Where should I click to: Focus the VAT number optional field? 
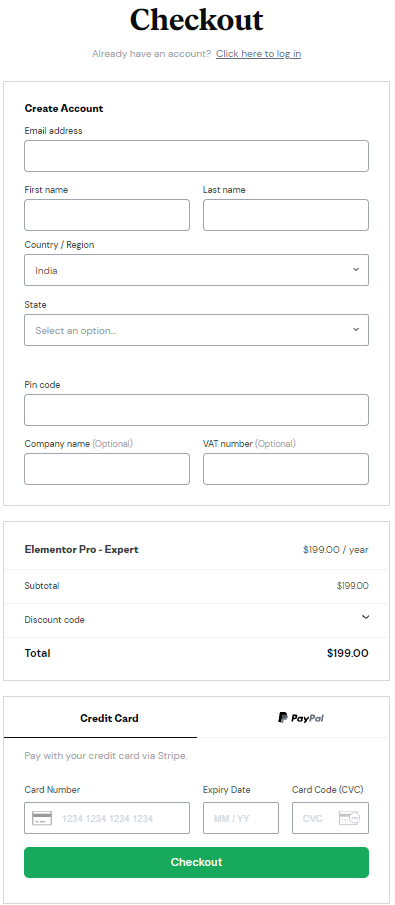pos(286,469)
